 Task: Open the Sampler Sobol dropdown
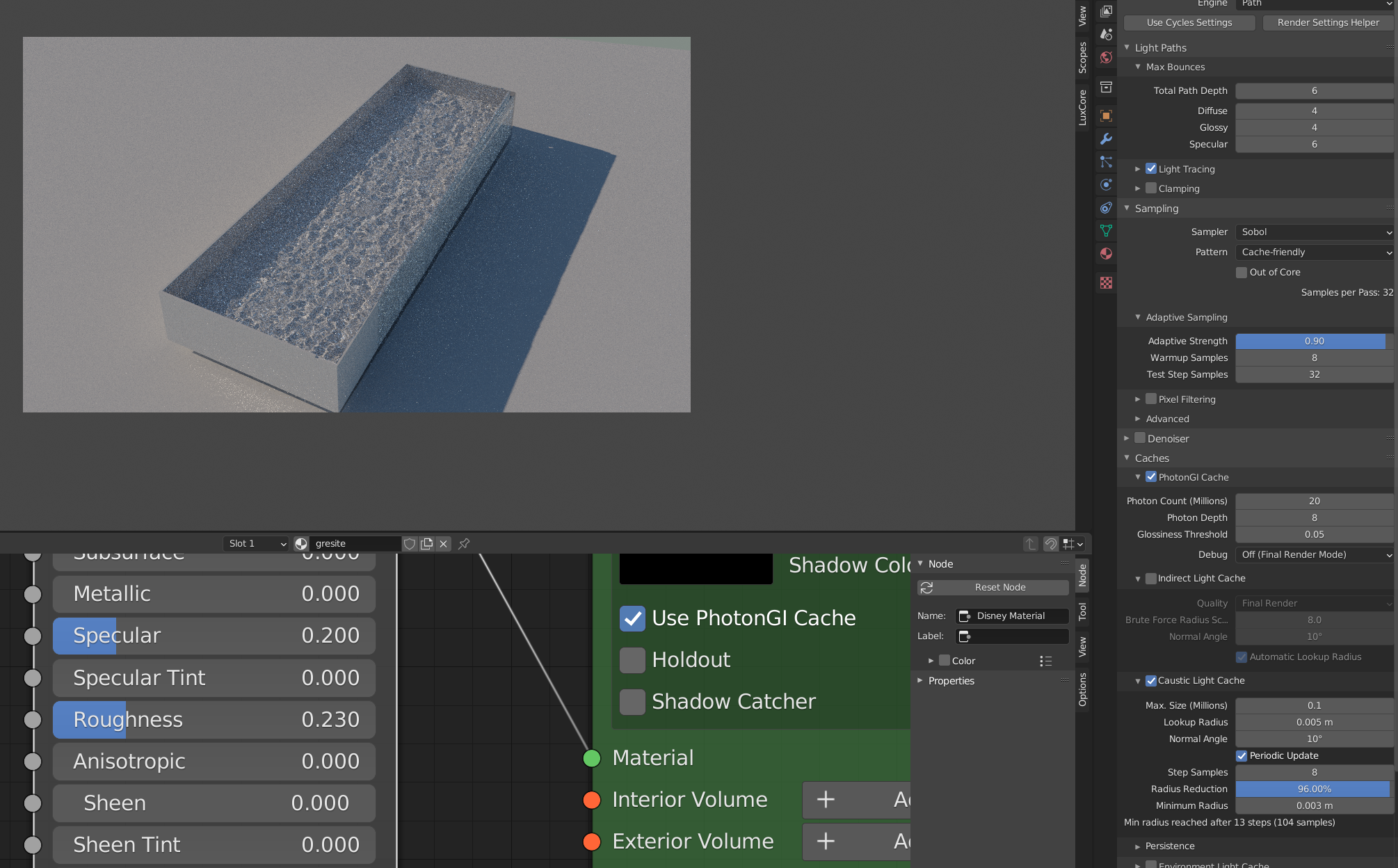click(x=1315, y=232)
